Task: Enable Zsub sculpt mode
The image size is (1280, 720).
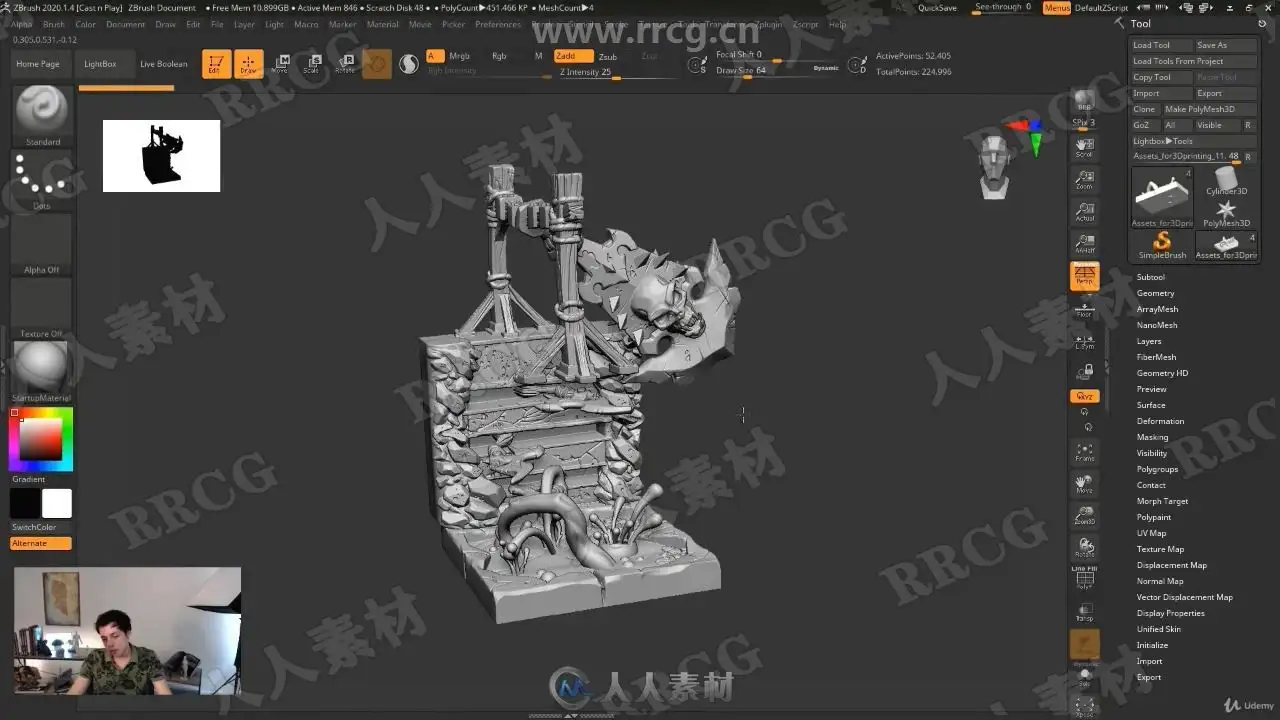Action: (x=608, y=57)
